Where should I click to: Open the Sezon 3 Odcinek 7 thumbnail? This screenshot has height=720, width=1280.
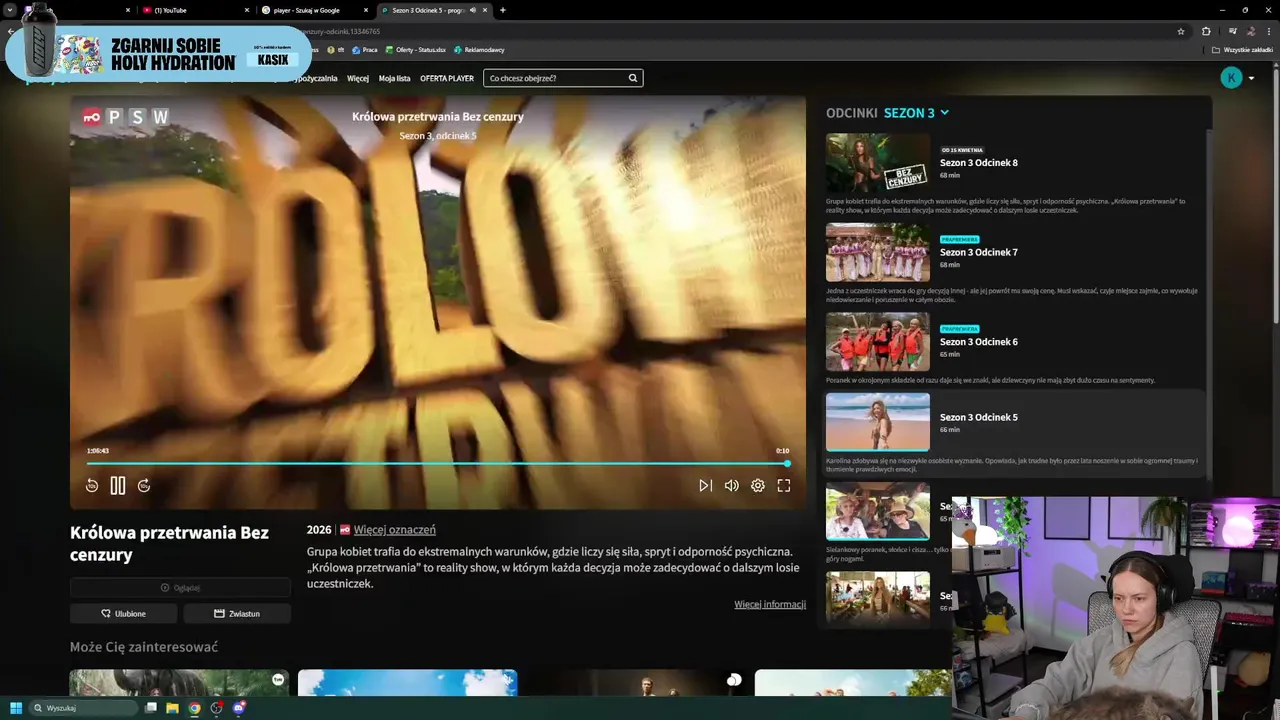[x=878, y=252]
